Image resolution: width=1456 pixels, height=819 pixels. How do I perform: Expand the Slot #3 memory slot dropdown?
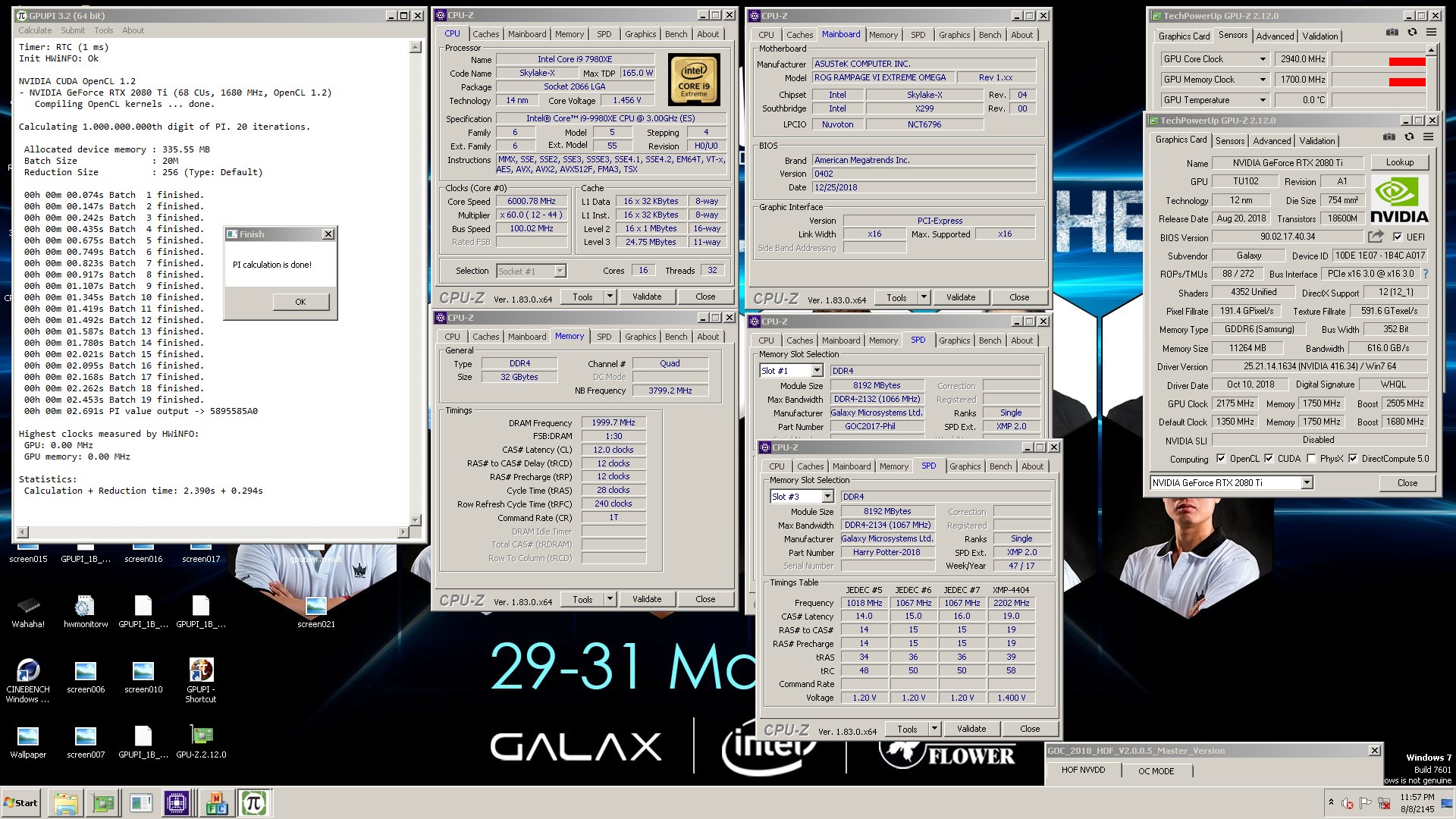[x=827, y=497]
